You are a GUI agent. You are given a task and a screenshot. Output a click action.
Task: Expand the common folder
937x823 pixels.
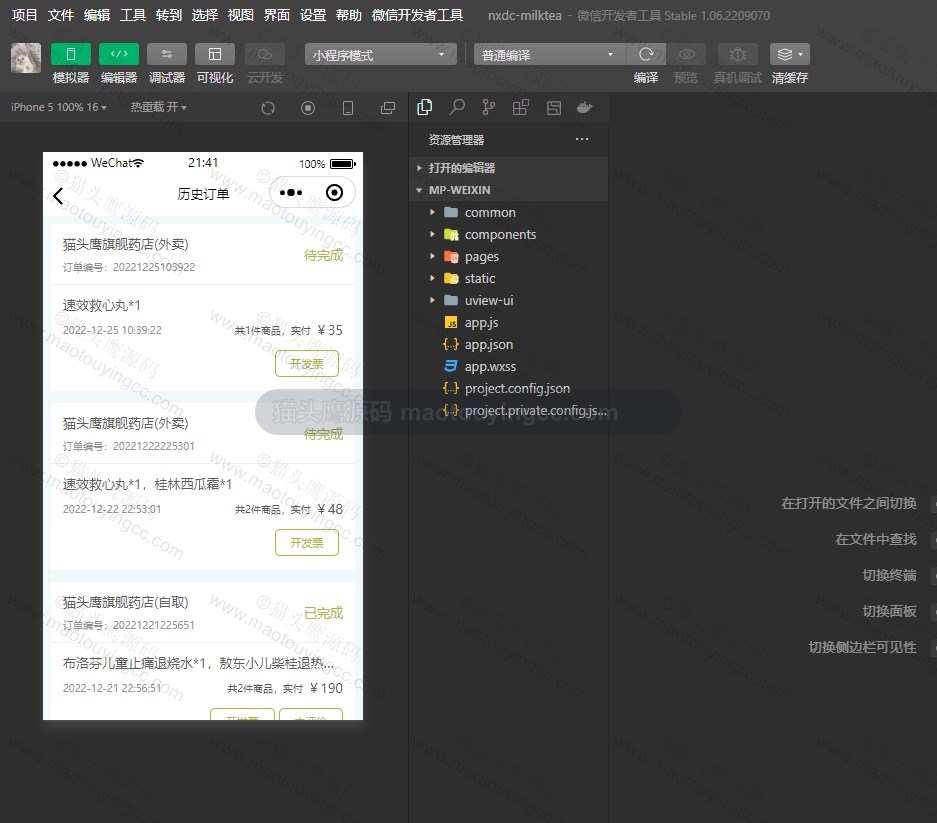[509, 212]
